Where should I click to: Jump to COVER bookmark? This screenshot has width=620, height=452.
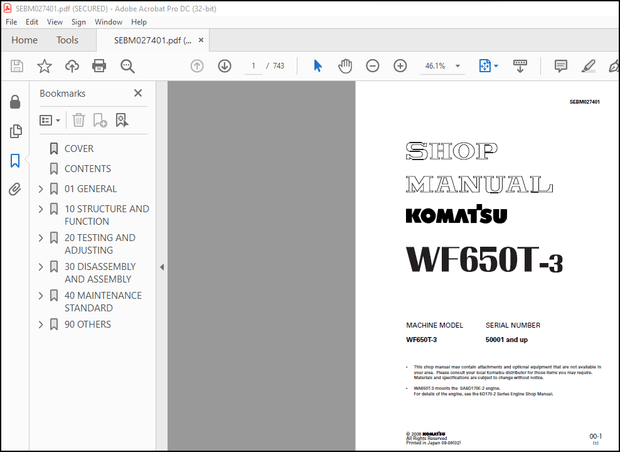[79, 149]
